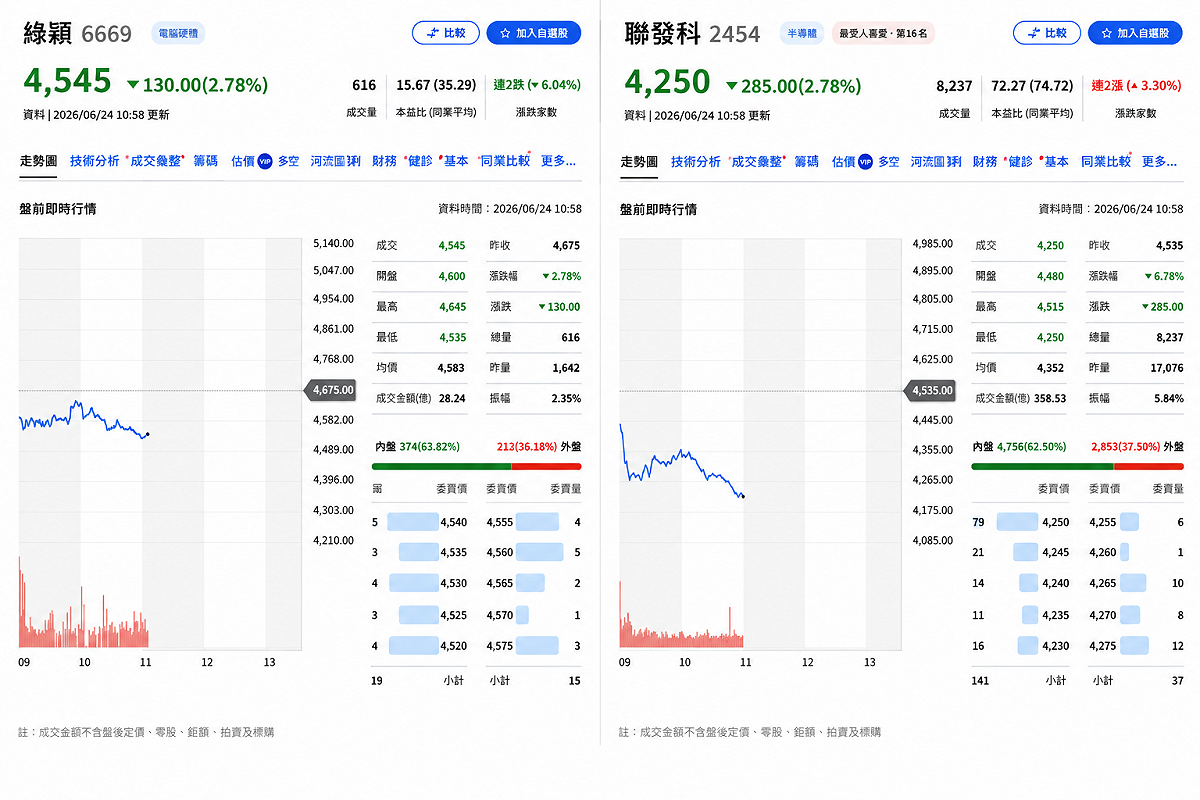
Task: Click 緑穎 bid price 4,540 row
Action: (x=420, y=522)
